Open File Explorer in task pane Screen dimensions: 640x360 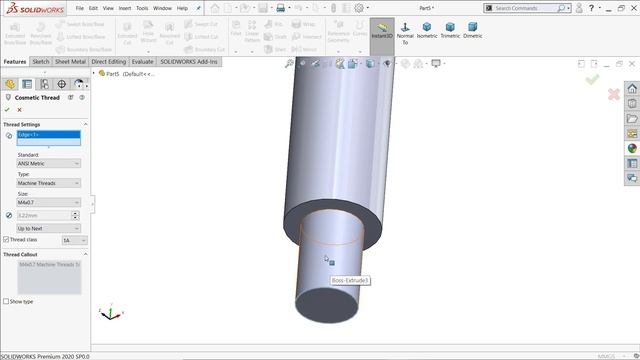[x=632, y=118]
